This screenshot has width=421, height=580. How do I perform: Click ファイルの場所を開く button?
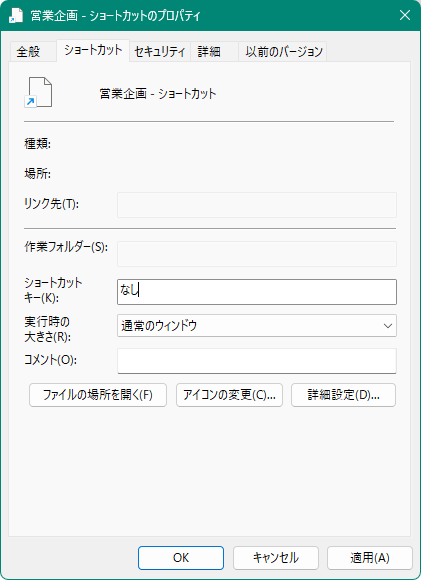98,395
